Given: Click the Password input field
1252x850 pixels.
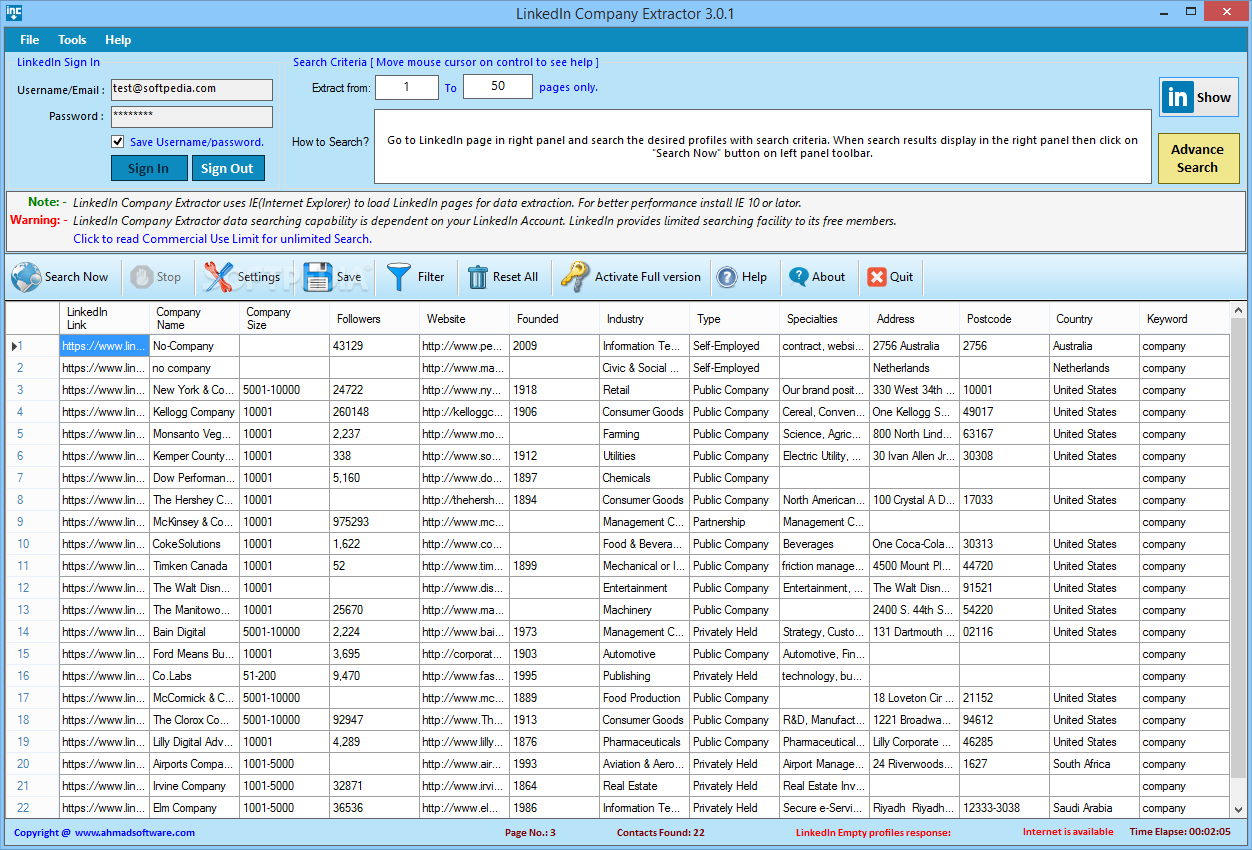Looking at the screenshot, I should tap(191, 117).
